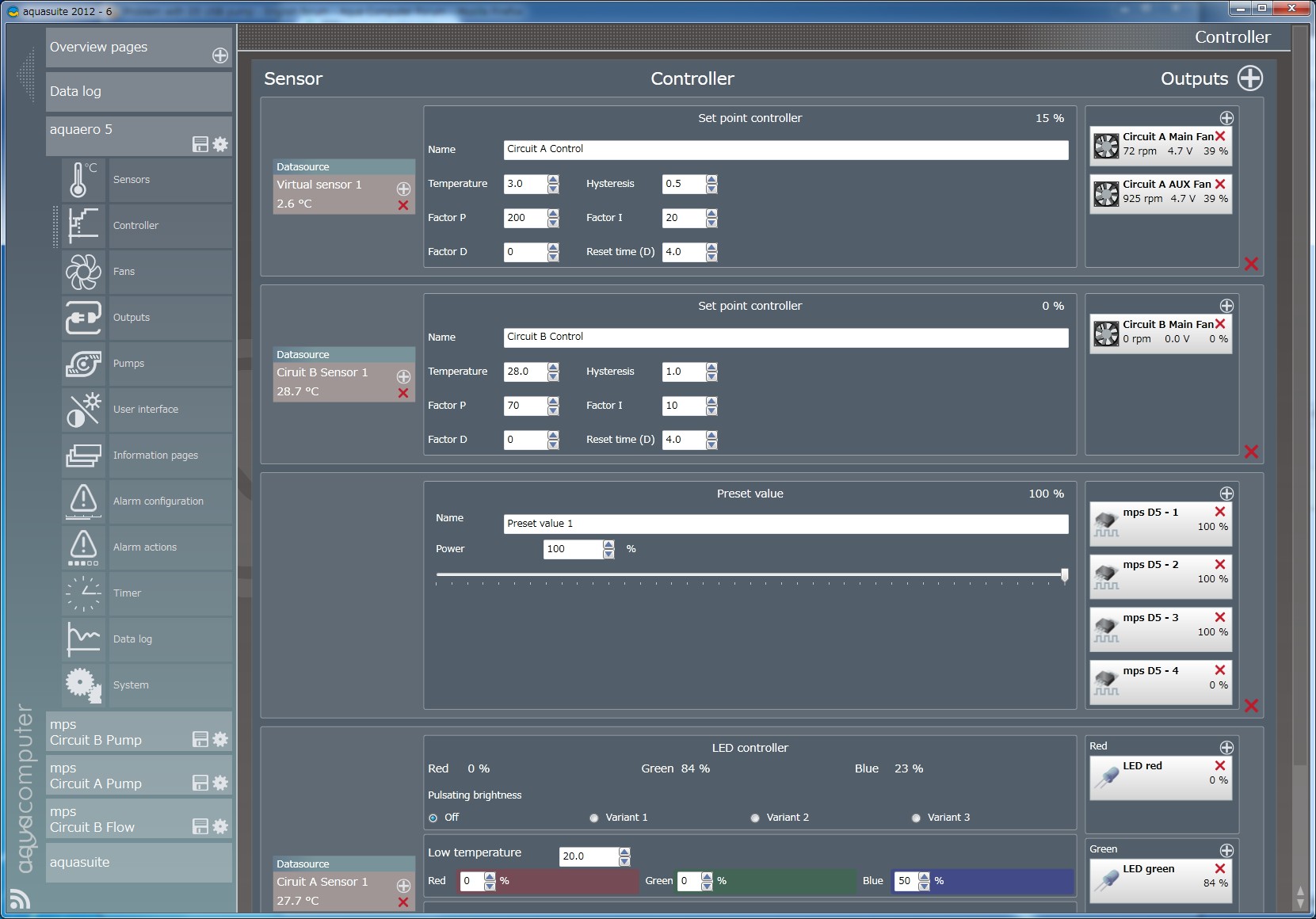Image resolution: width=1316 pixels, height=919 pixels.
Task: Add new controller with Outputs plus
Action: [1250, 78]
